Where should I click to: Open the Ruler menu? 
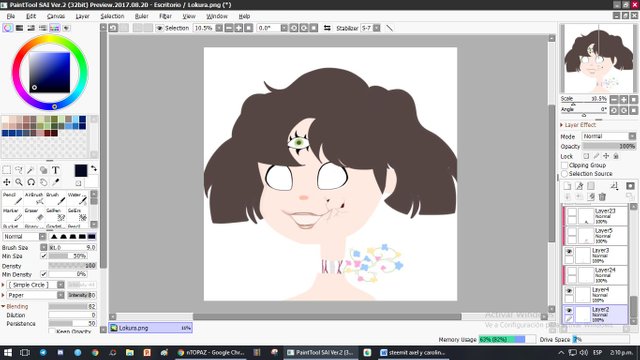pos(141,16)
